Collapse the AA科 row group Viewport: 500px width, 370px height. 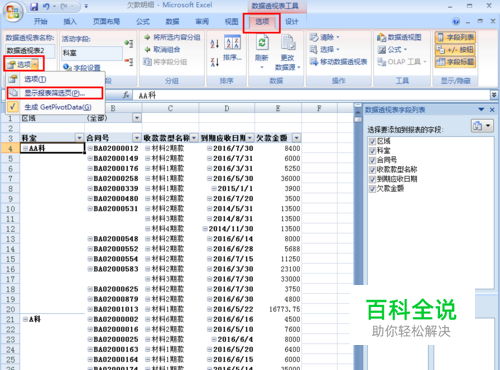tap(25, 148)
